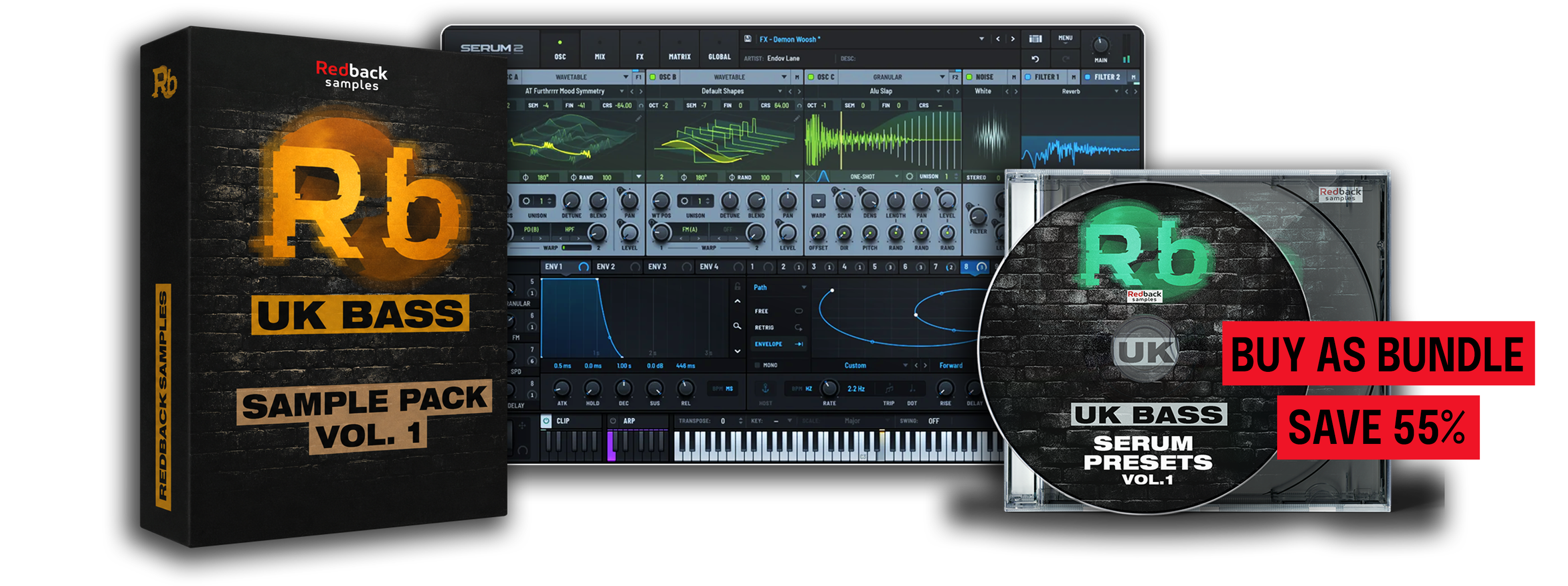This screenshot has height=586, width=1568.
Task: Click OSC A F1 filter routing button
Action: 638,77
